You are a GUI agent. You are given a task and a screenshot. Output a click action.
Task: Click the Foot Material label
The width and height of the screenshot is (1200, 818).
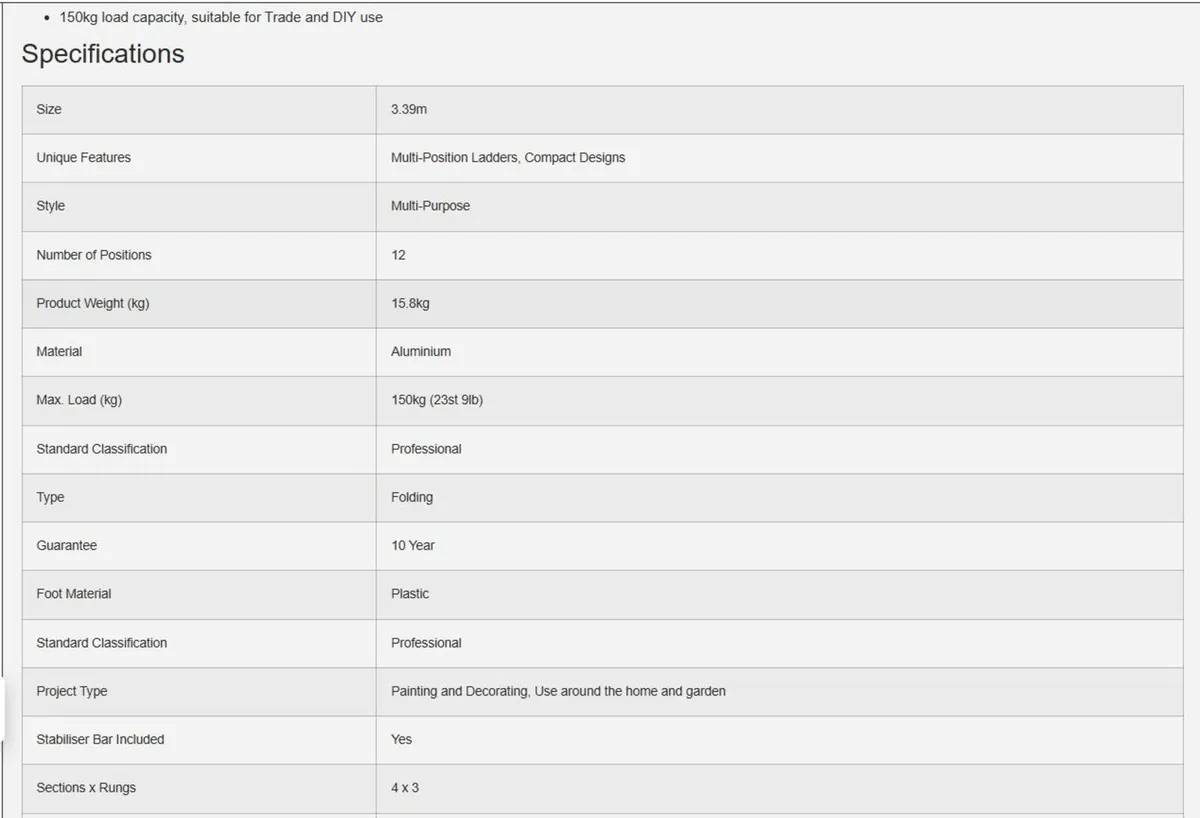(74, 594)
